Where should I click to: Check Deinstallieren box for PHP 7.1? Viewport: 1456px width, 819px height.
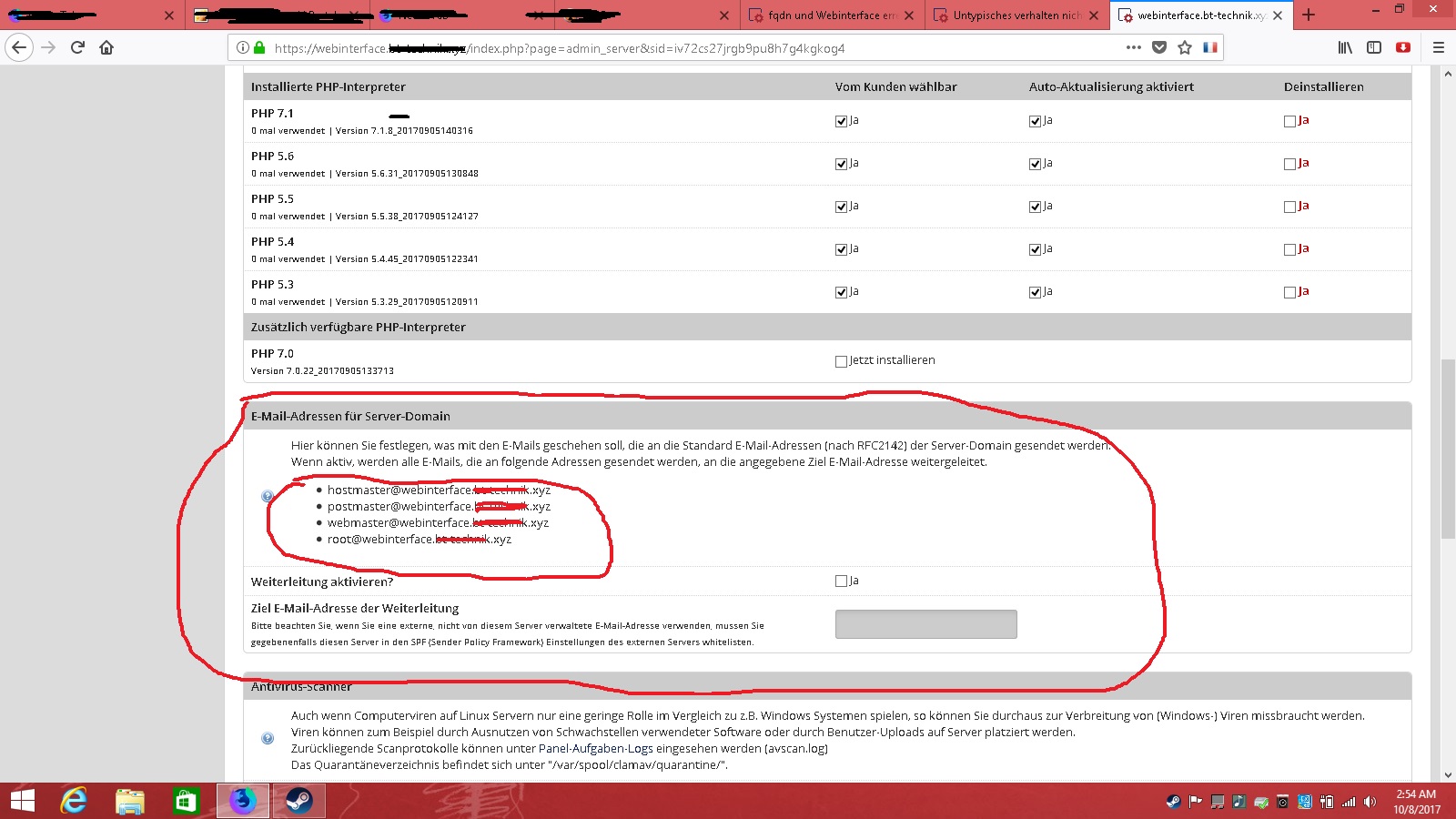pos(1289,121)
